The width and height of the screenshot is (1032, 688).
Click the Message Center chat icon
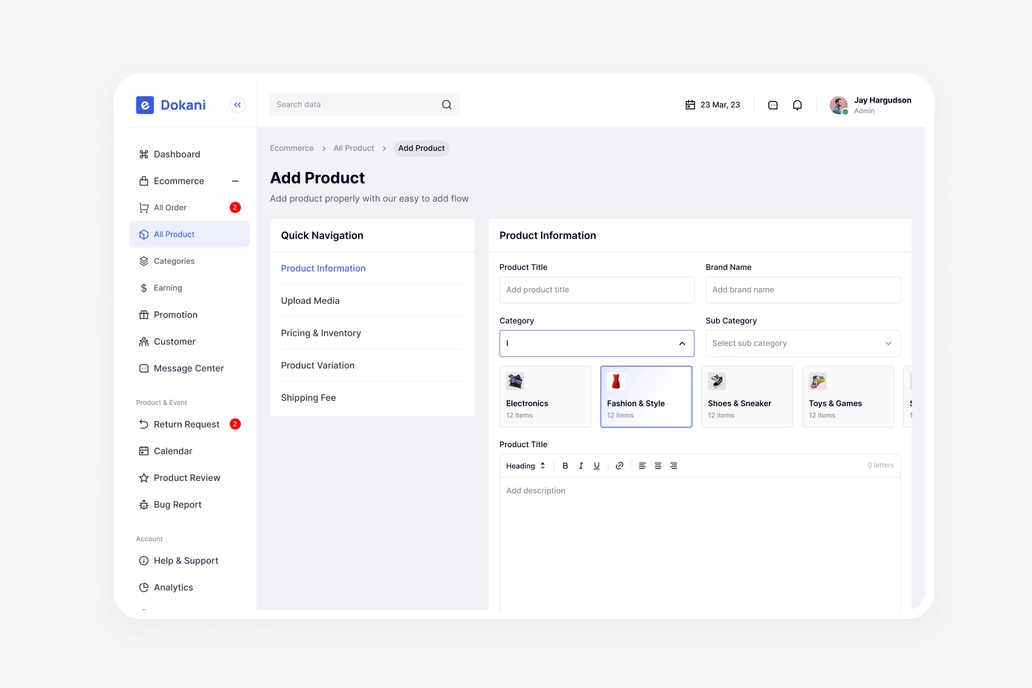(143, 368)
